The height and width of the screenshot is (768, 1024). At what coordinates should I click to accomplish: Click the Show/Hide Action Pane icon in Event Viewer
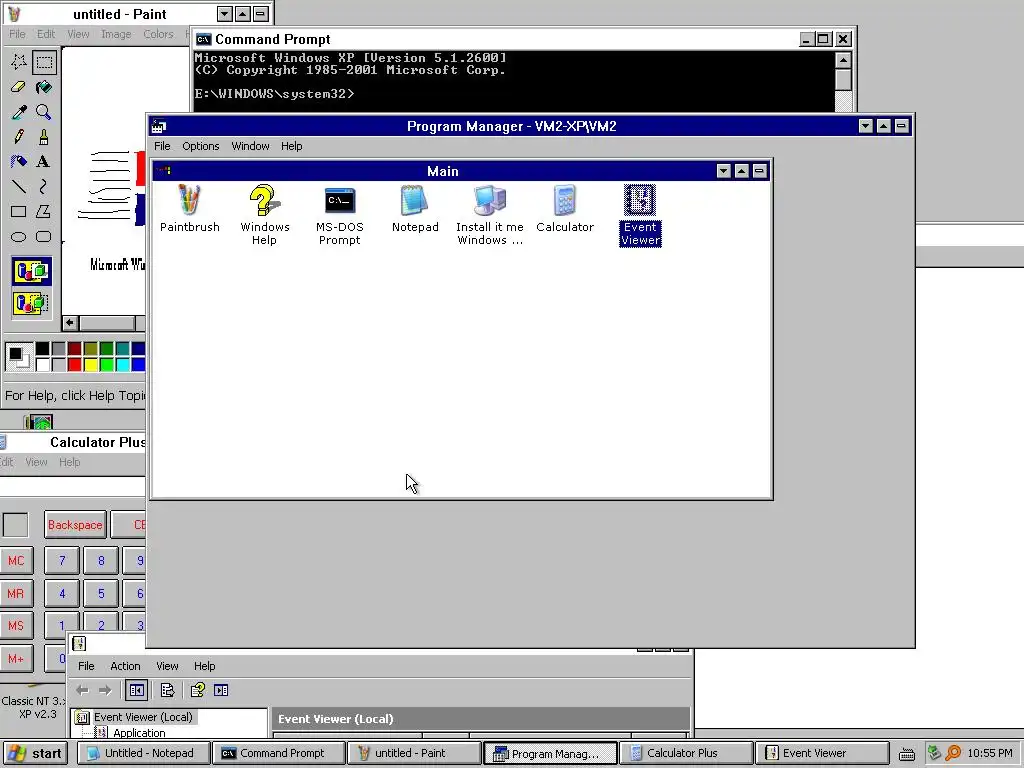click(x=221, y=690)
